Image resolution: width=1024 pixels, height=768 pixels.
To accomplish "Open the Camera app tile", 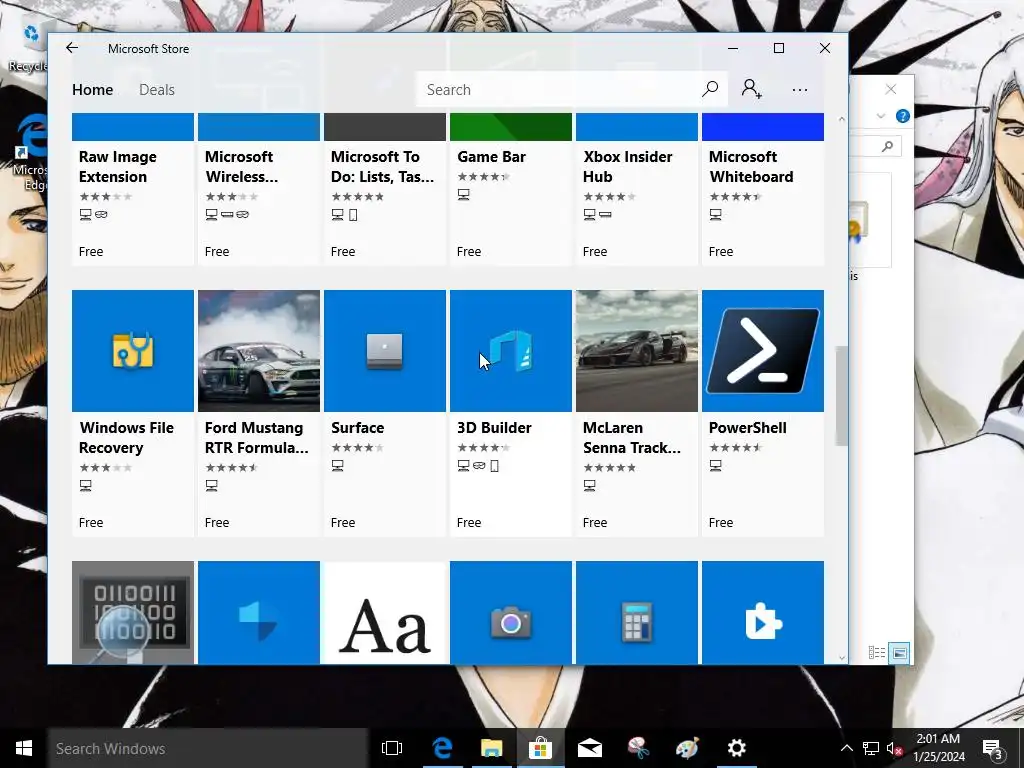I will pyautogui.click(x=511, y=613).
